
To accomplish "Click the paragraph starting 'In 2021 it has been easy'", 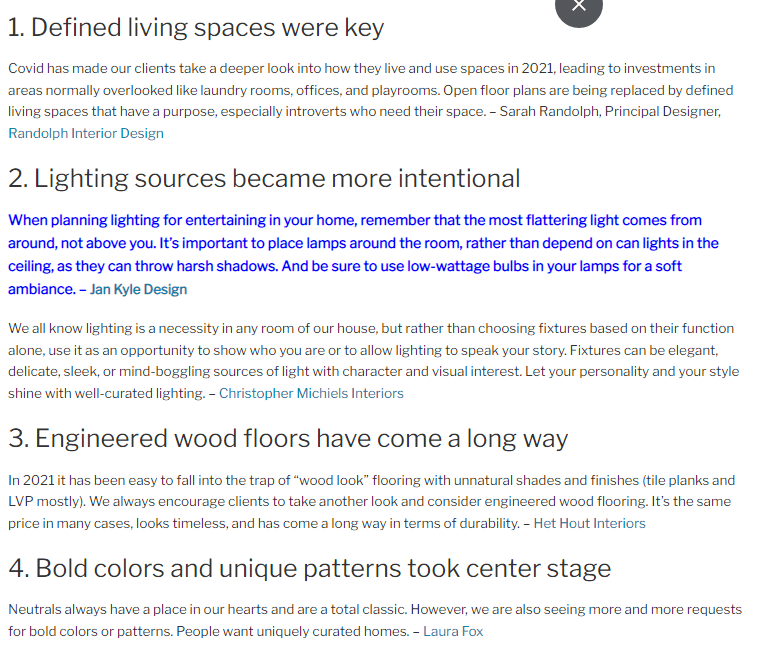I will (372, 502).
